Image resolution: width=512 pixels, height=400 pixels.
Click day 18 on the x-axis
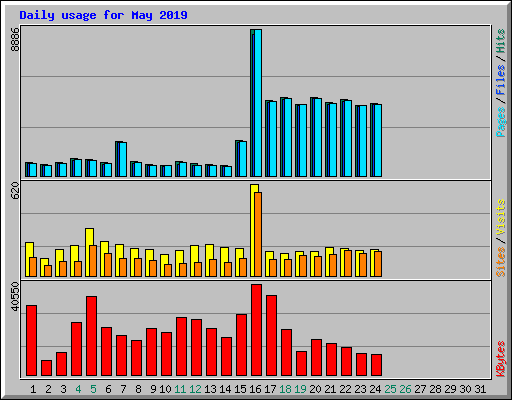tap(285, 389)
